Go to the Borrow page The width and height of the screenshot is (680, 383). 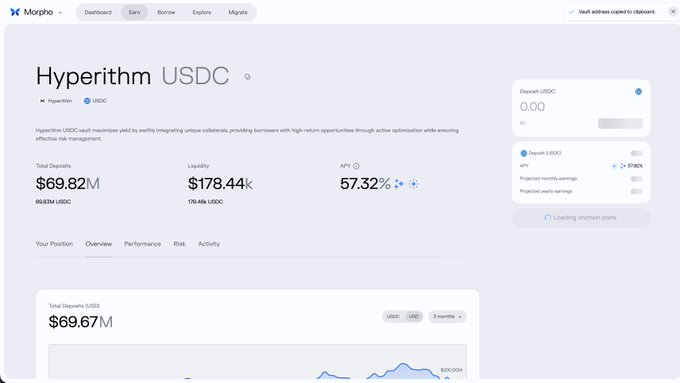[x=166, y=12]
